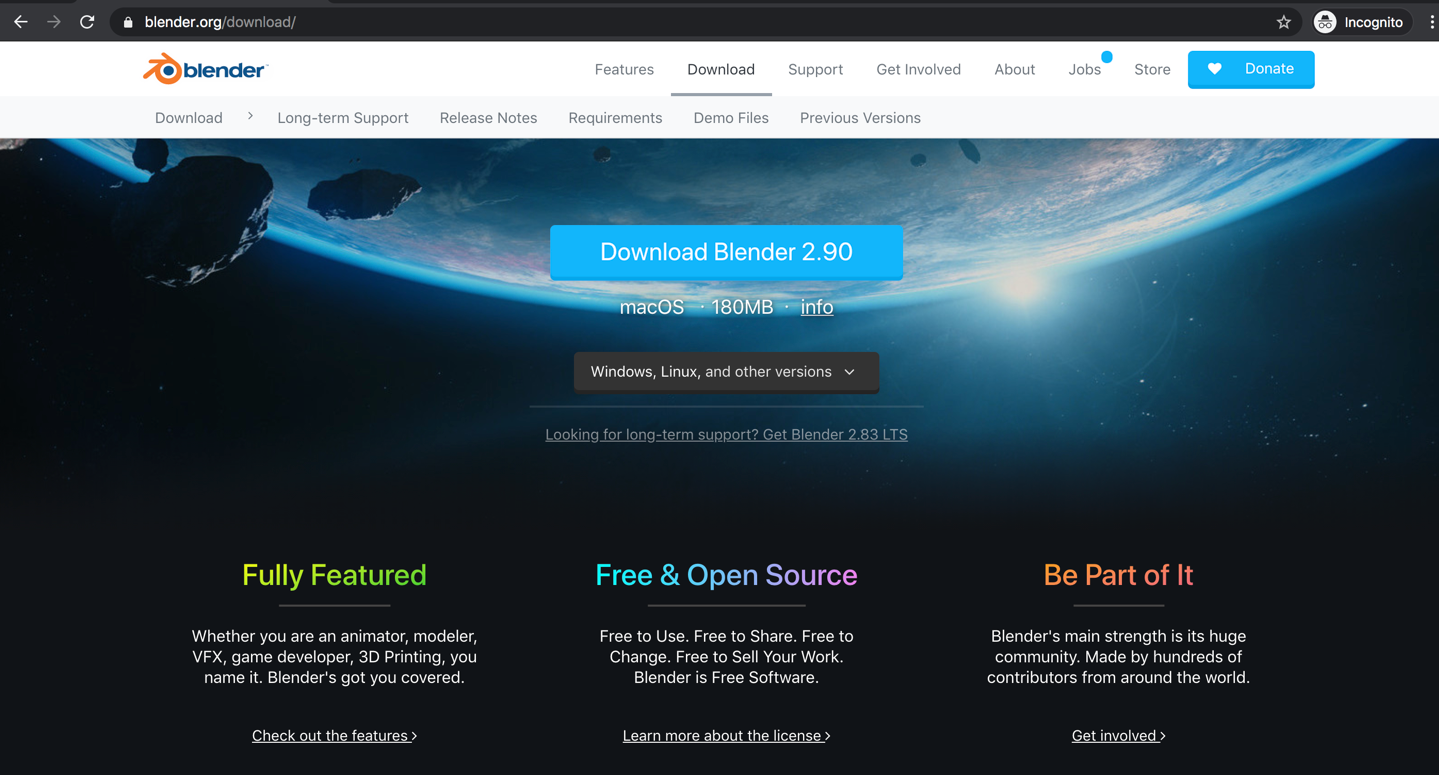Image resolution: width=1439 pixels, height=775 pixels.
Task: Click inside the browser address bar
Action: point(600,21)
